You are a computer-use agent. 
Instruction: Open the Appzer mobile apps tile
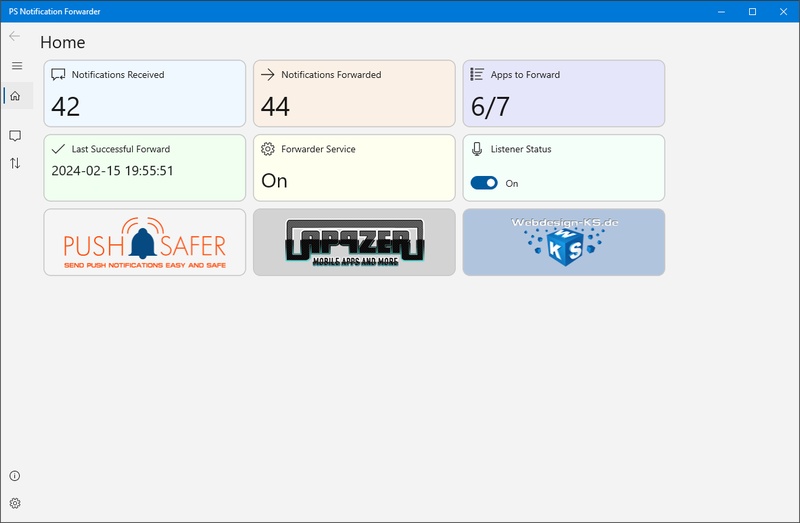(354, 242)
